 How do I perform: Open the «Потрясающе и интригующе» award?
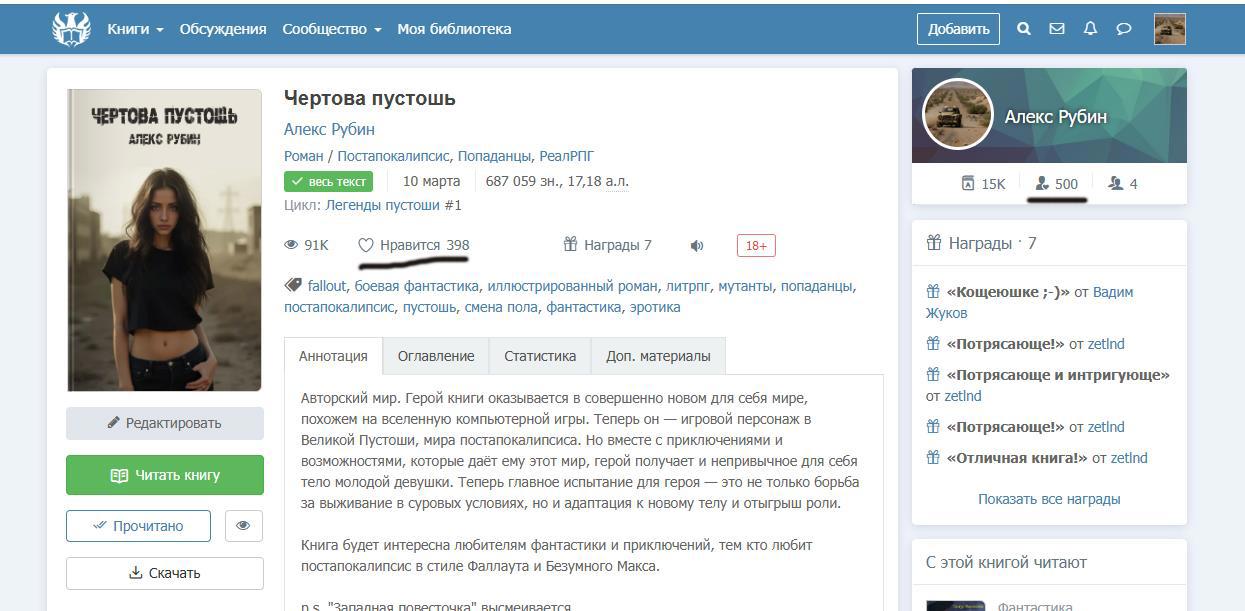[x=1058, y=375]
